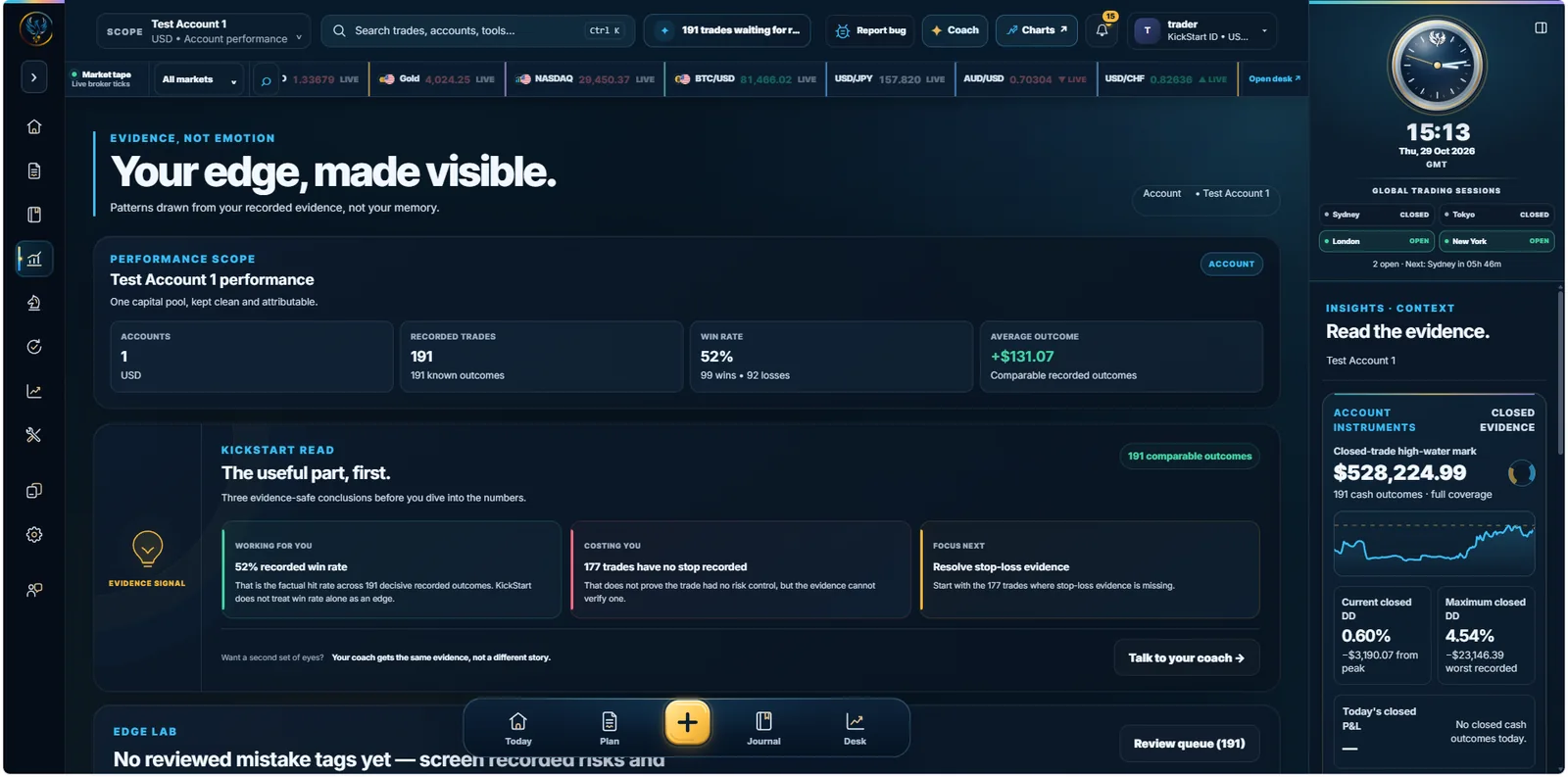Open the line-chart sidebar icon
The height and width of the screenshot is (777, 1568).
tap(34, 391)
